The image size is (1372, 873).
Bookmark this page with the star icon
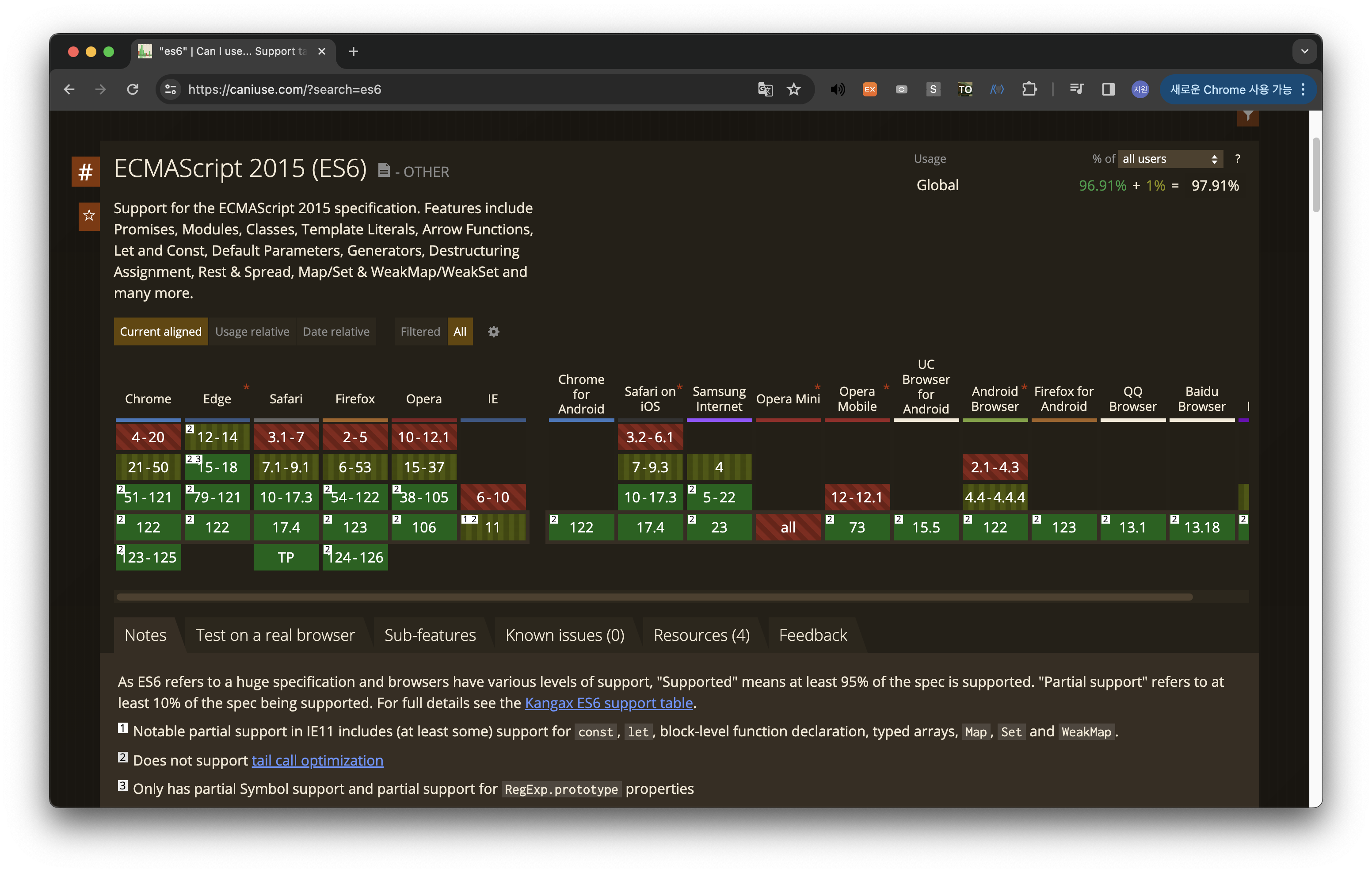coord(794,89)
